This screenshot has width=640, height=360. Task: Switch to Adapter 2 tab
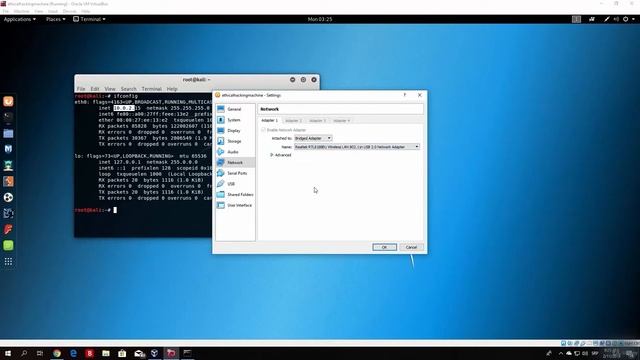coord(293,120)
